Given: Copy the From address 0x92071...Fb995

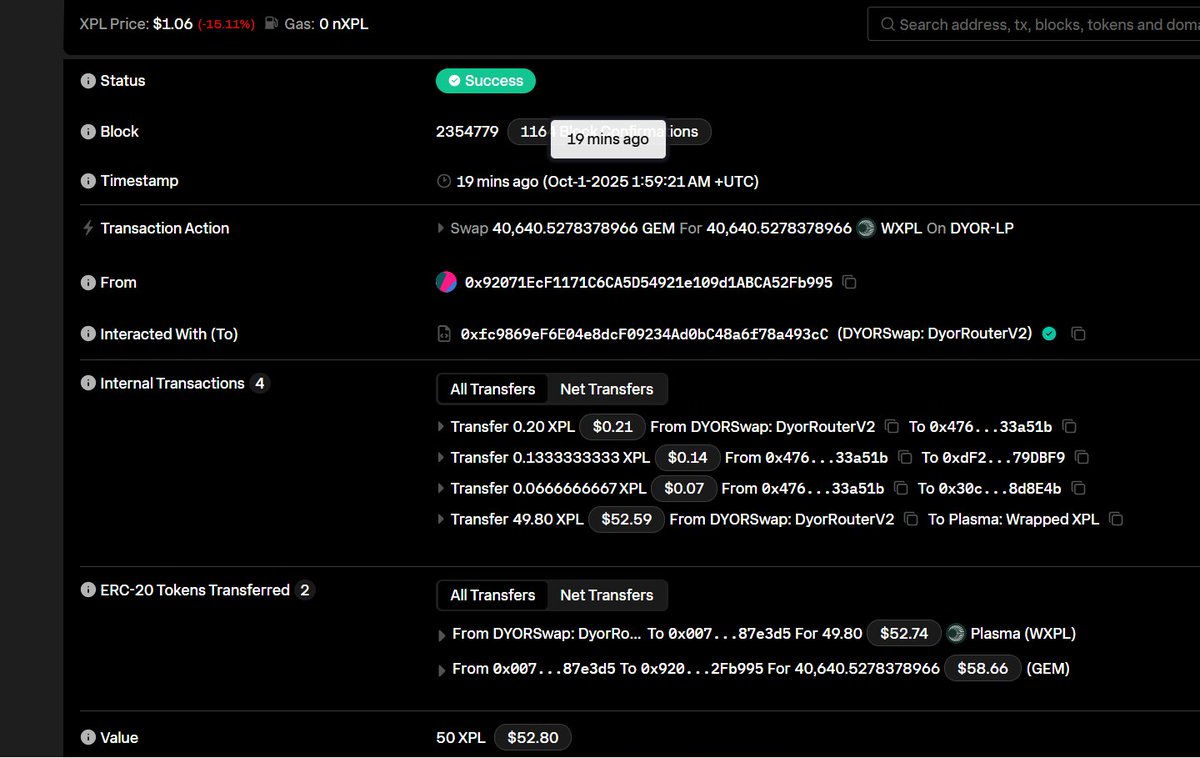Looking at the screenshot, I should point(850,283).
